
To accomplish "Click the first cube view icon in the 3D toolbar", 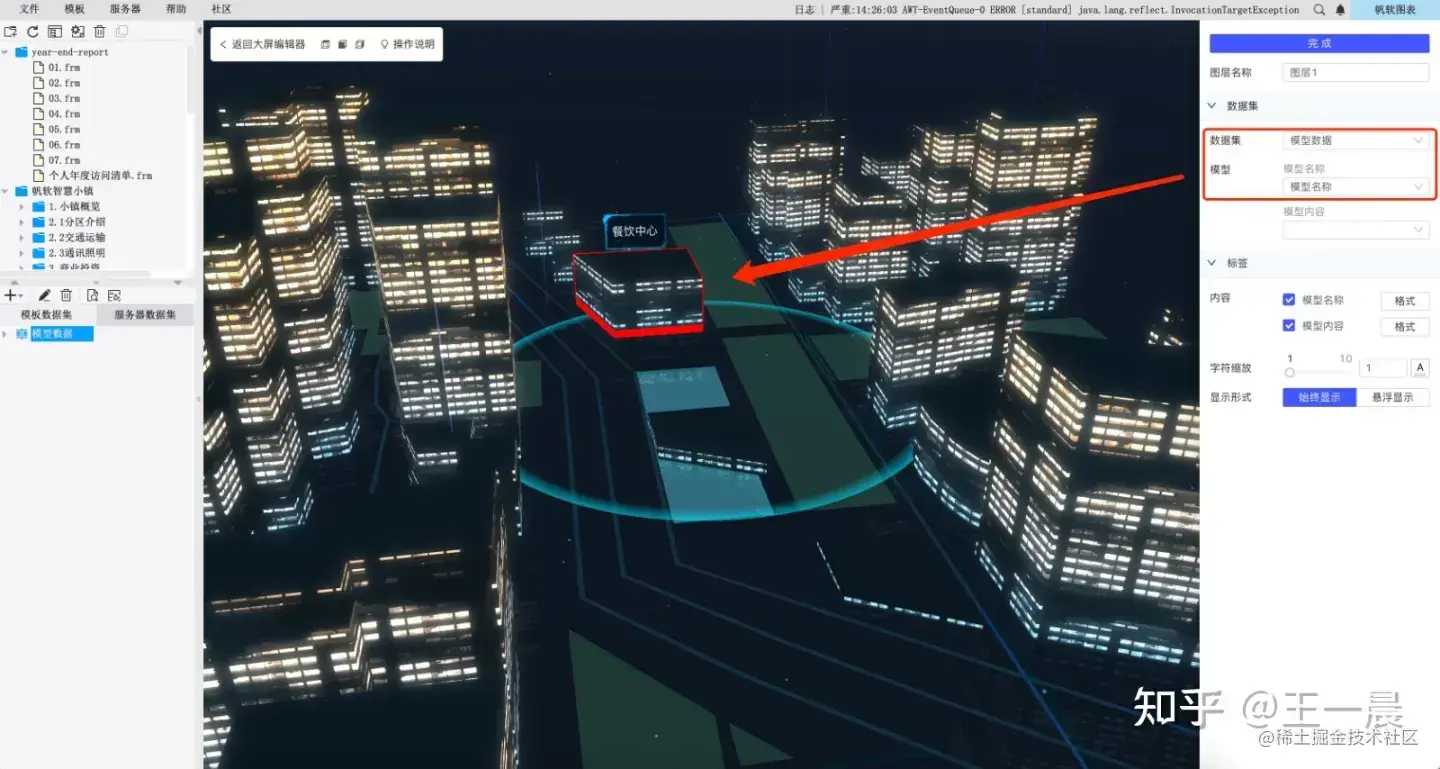I will click(x=326, y=44).
